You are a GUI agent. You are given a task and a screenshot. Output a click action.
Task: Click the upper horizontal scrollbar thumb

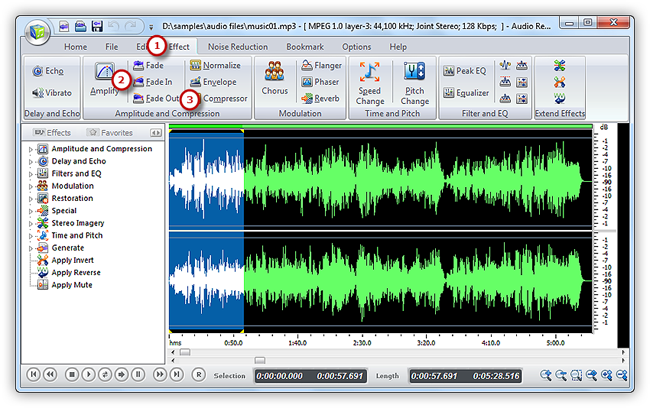pos(185,352)
